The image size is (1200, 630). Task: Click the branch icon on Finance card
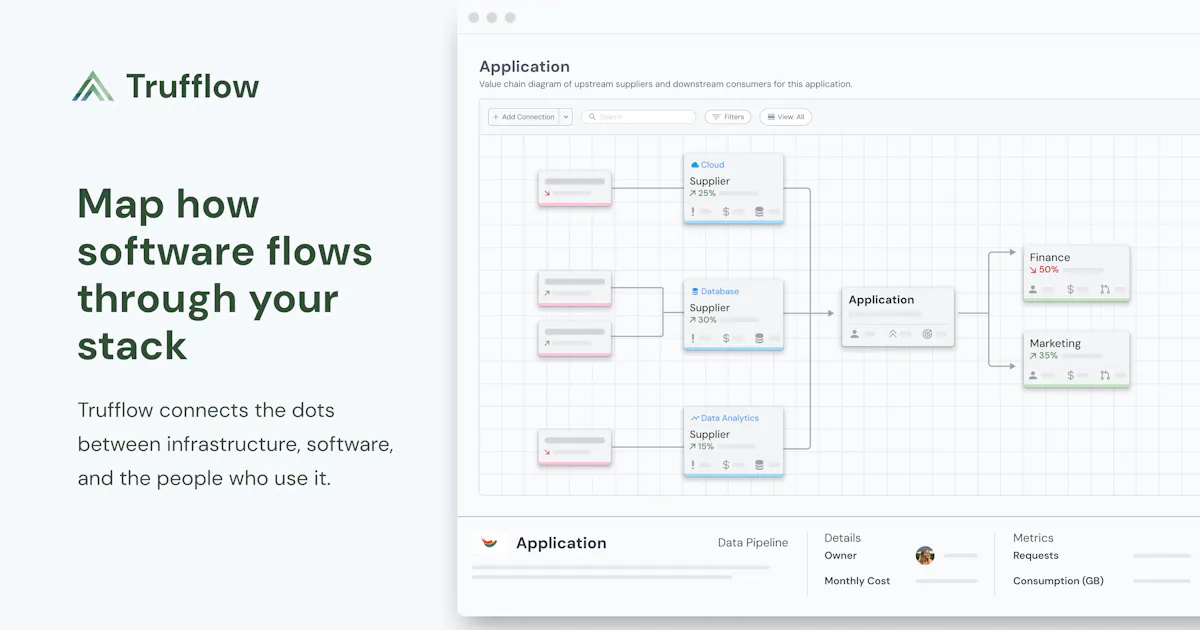click(1105, 290)
